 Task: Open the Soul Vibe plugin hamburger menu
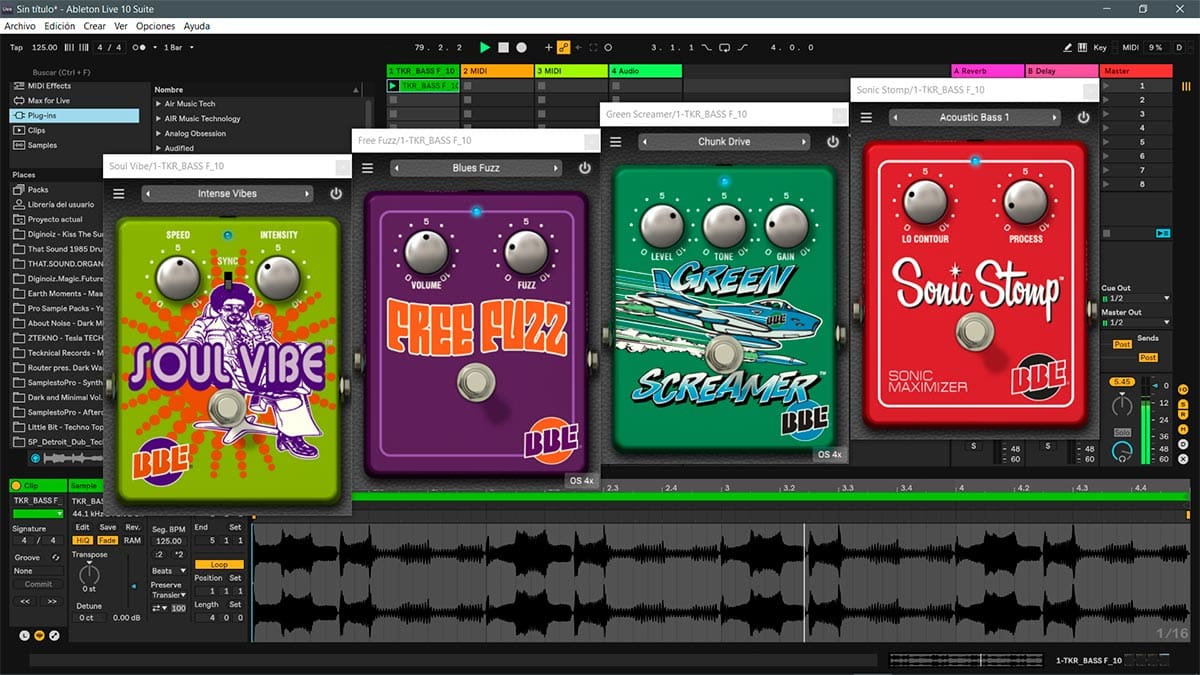(x=119, y=193)
